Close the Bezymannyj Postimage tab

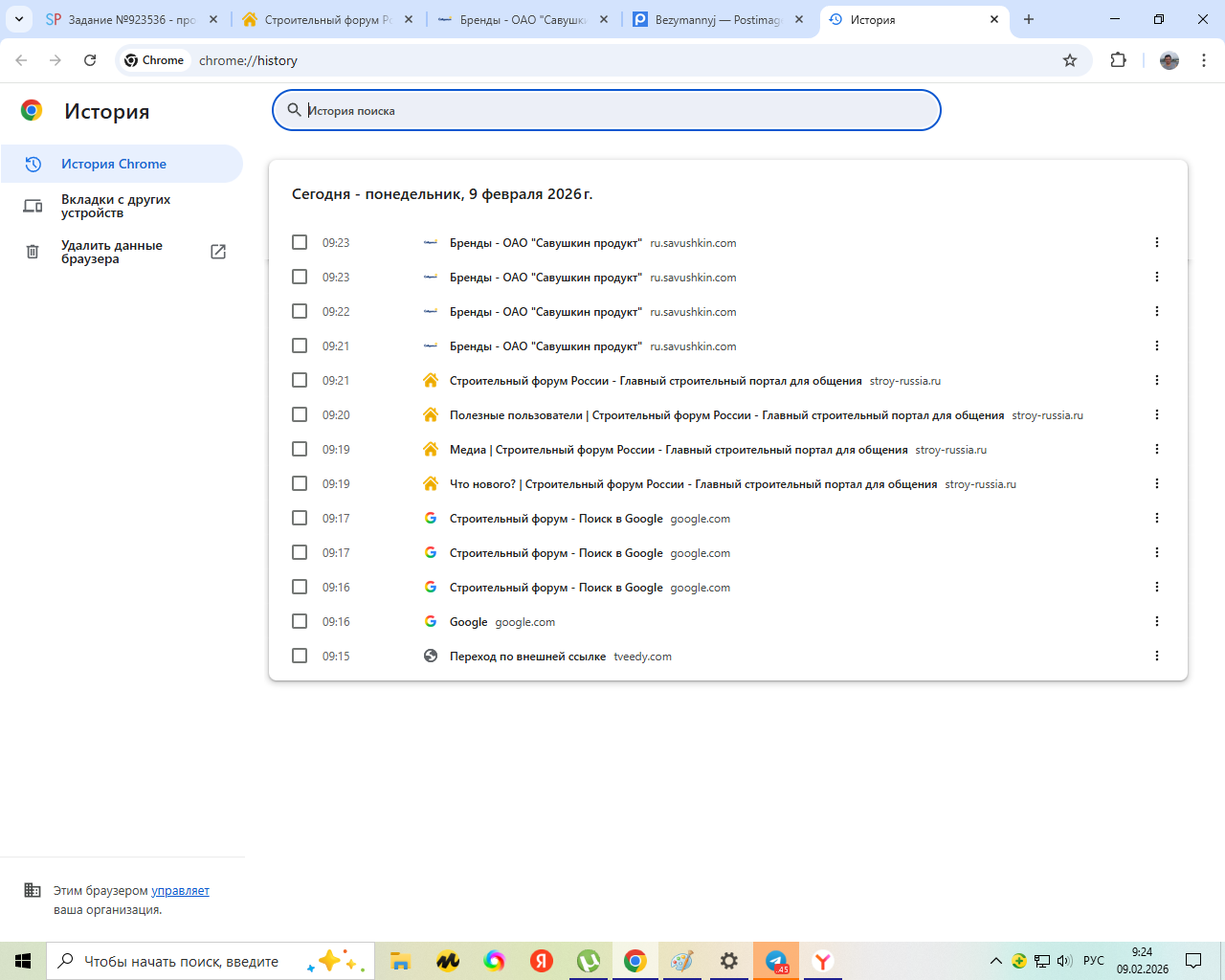[799, 19]
